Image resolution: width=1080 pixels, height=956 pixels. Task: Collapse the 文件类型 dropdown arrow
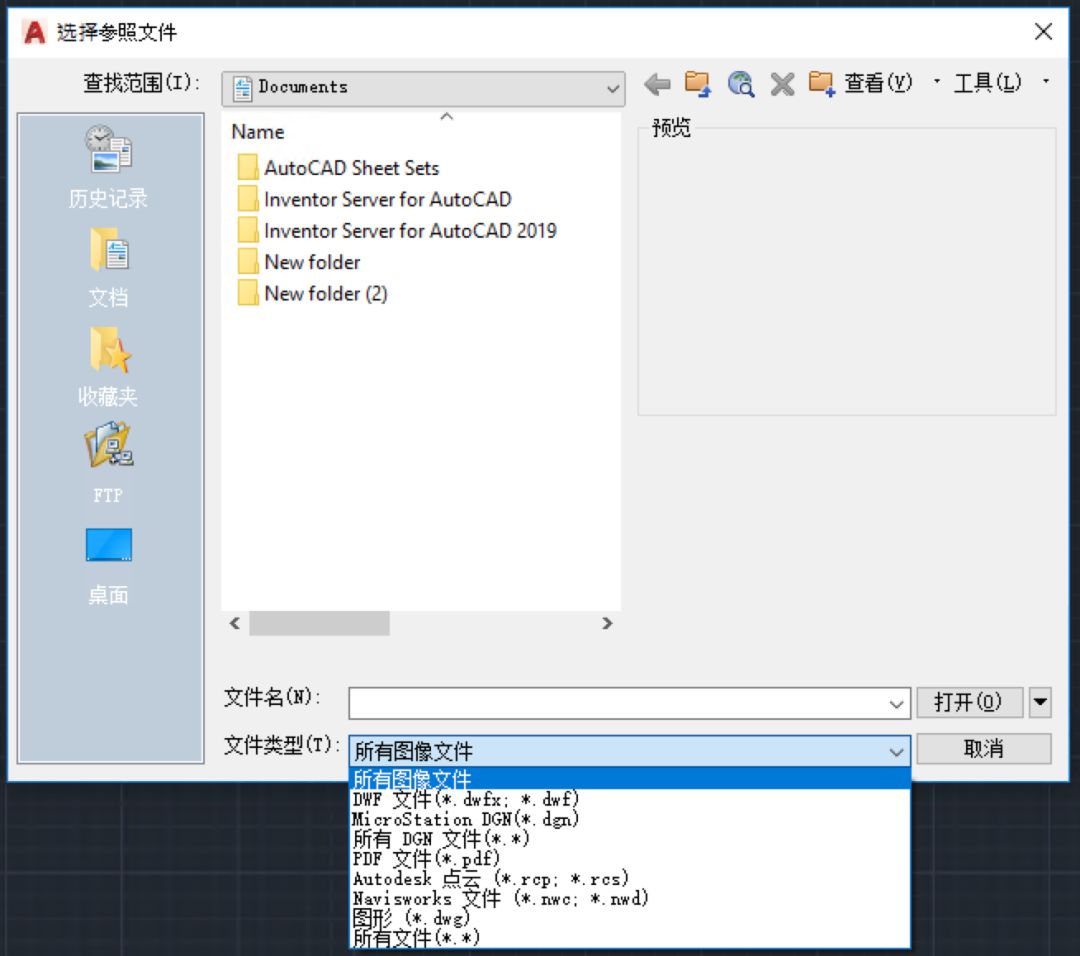895,751
